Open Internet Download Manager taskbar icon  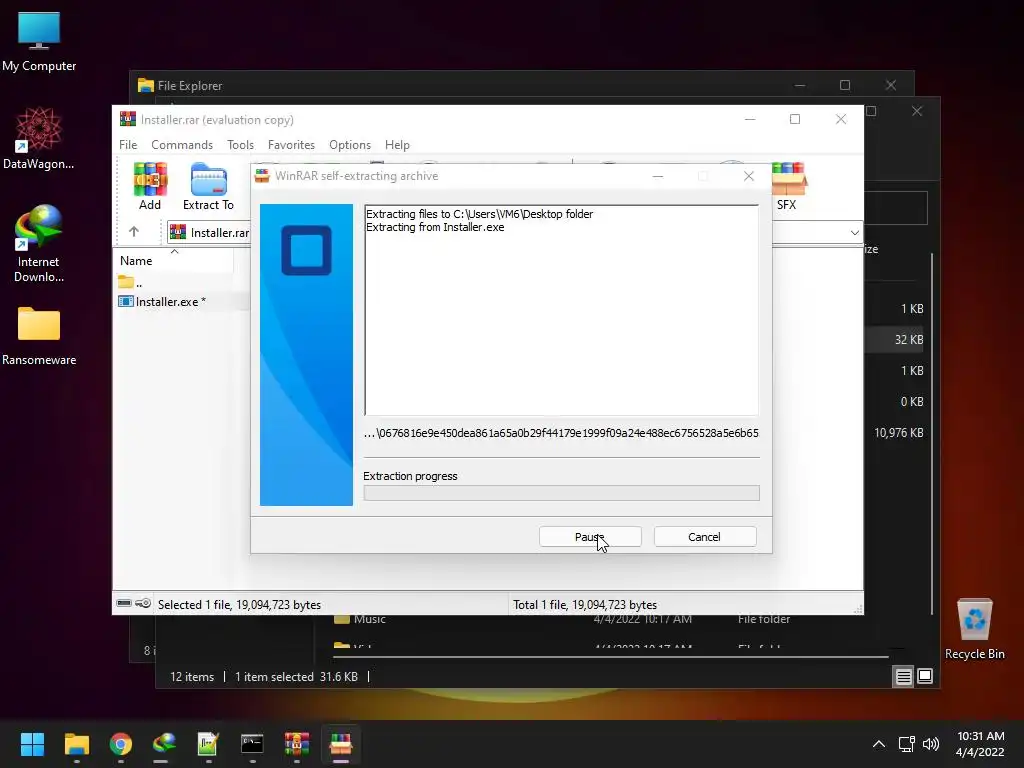pyautogui.click(x=164, y=744)
